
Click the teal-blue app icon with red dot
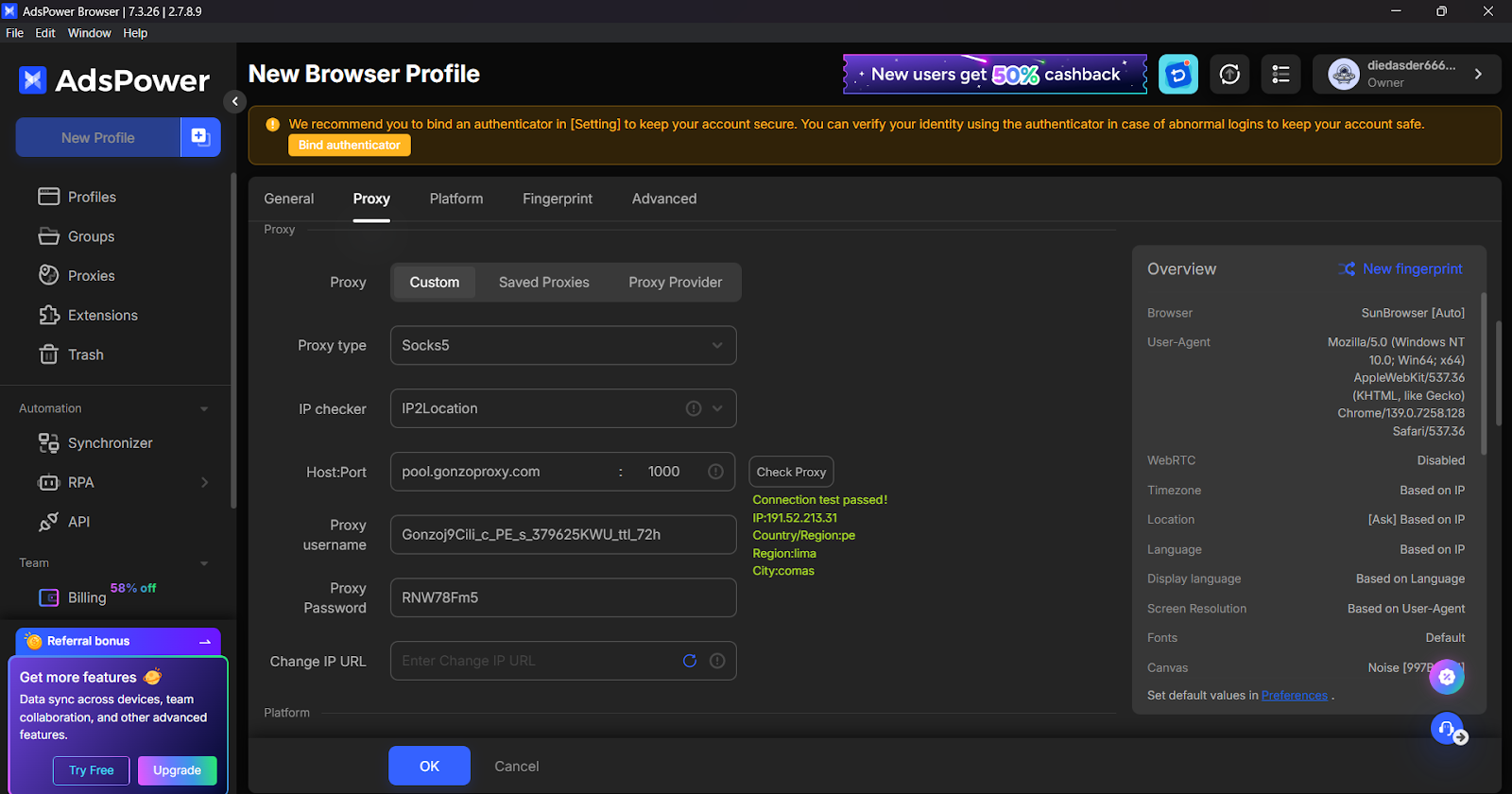(1178, 74)
